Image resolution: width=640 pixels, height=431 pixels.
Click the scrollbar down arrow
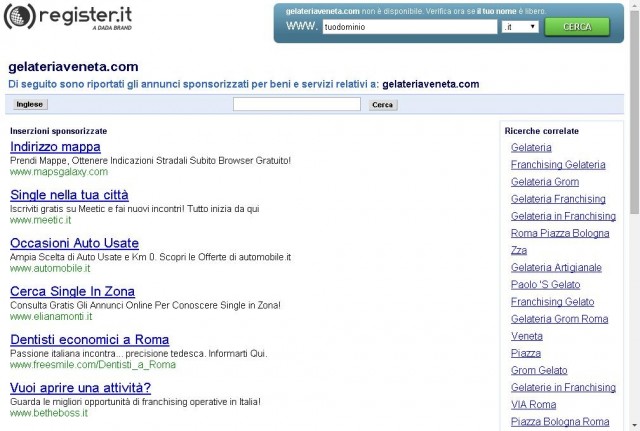(x=635, y=426)
